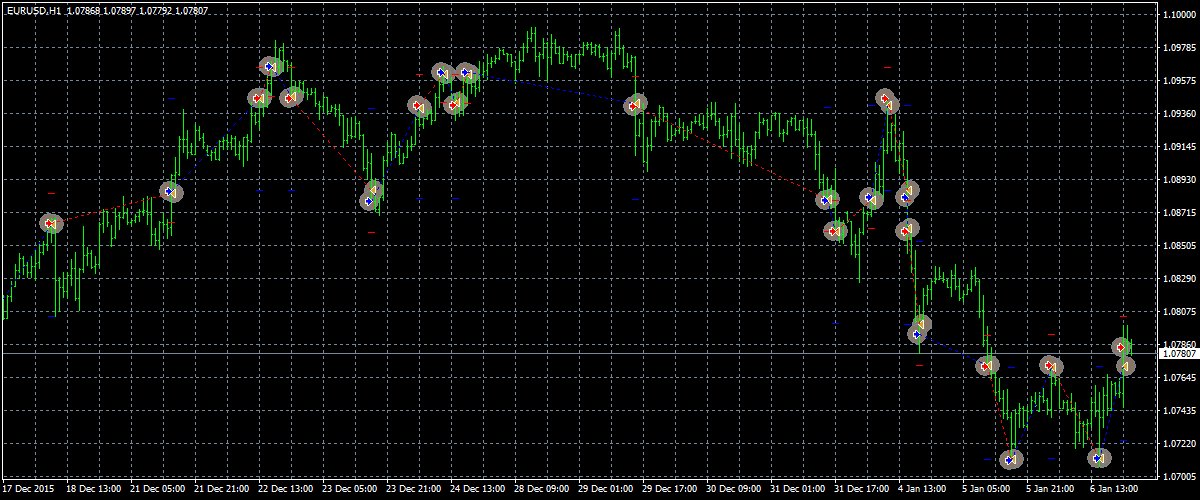1200x500 pixels.
Task: Click the trade marker at the 6 Jan 13:00 low
Action: [1100, 458]
